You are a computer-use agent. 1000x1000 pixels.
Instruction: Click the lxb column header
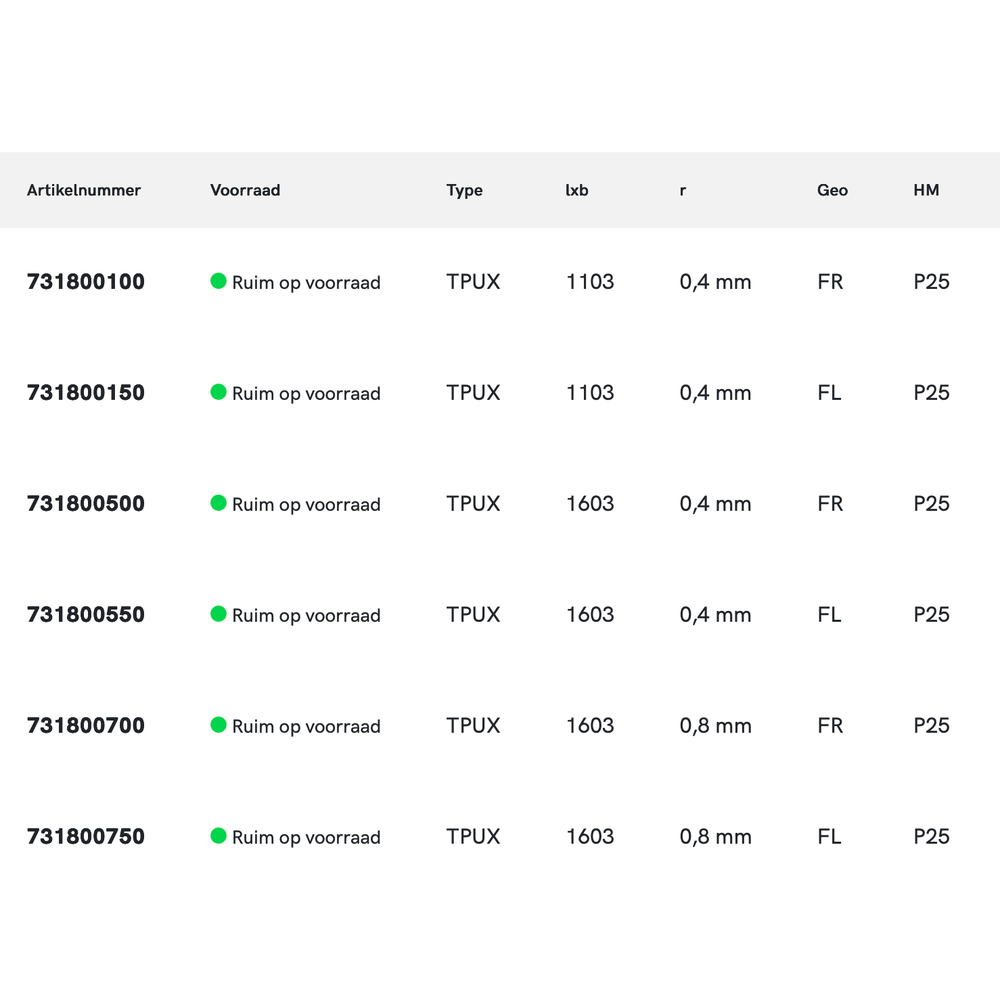click(577, 190)
